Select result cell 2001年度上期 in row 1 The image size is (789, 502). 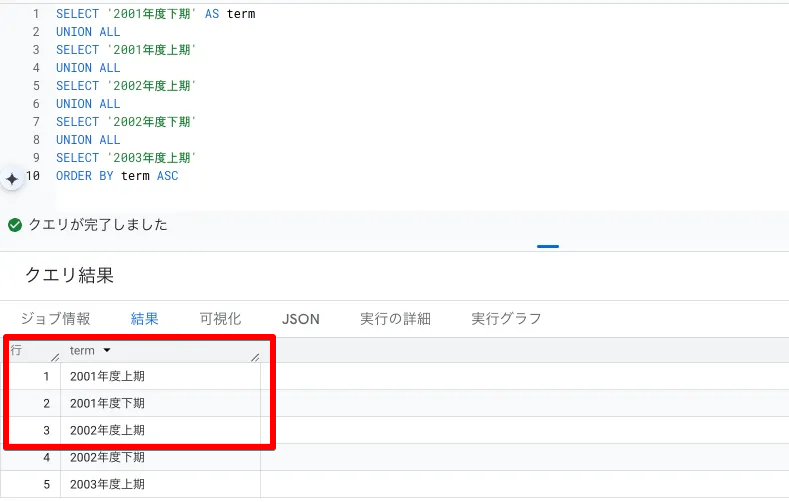[x=107, y=377]
